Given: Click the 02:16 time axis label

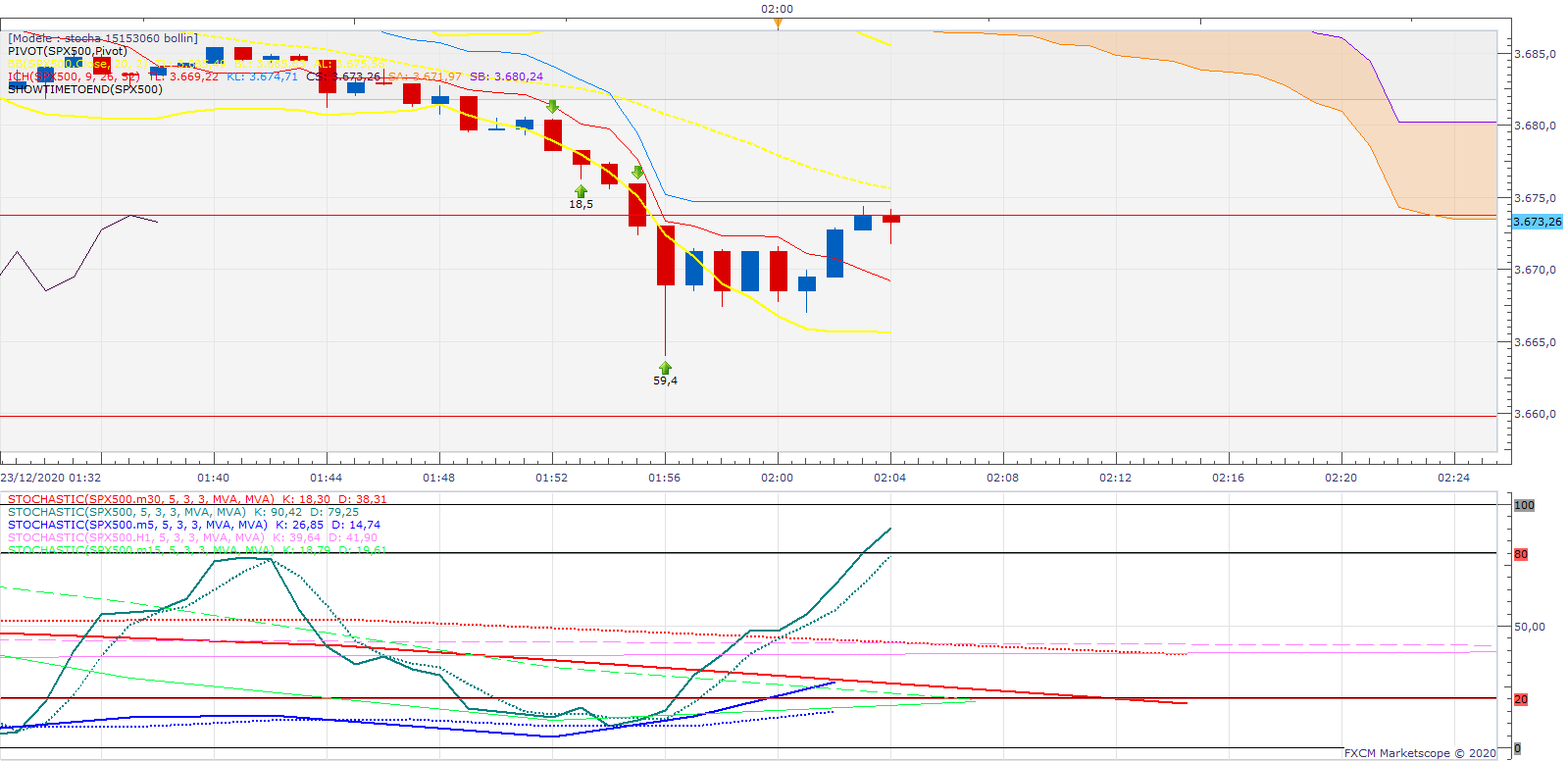Looking at the screenshot, I should 1229,478.
